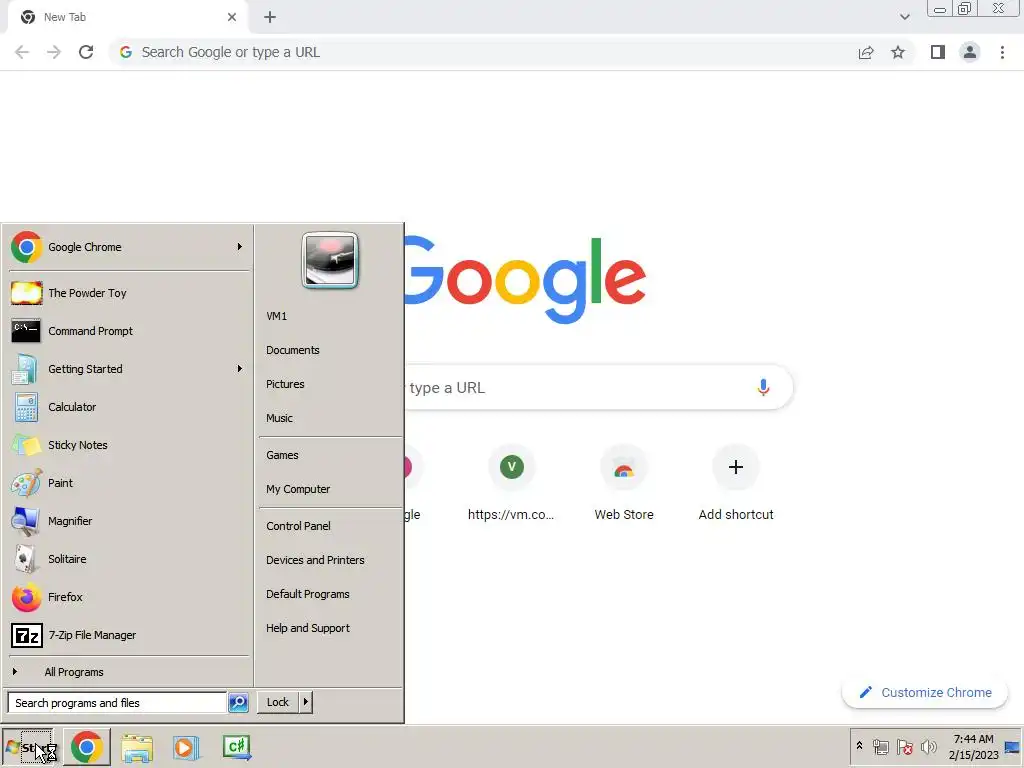Click Add shortcut tile
Image resolution: width=1024 pixels, height=768 pixels.
tap(735, 483)
